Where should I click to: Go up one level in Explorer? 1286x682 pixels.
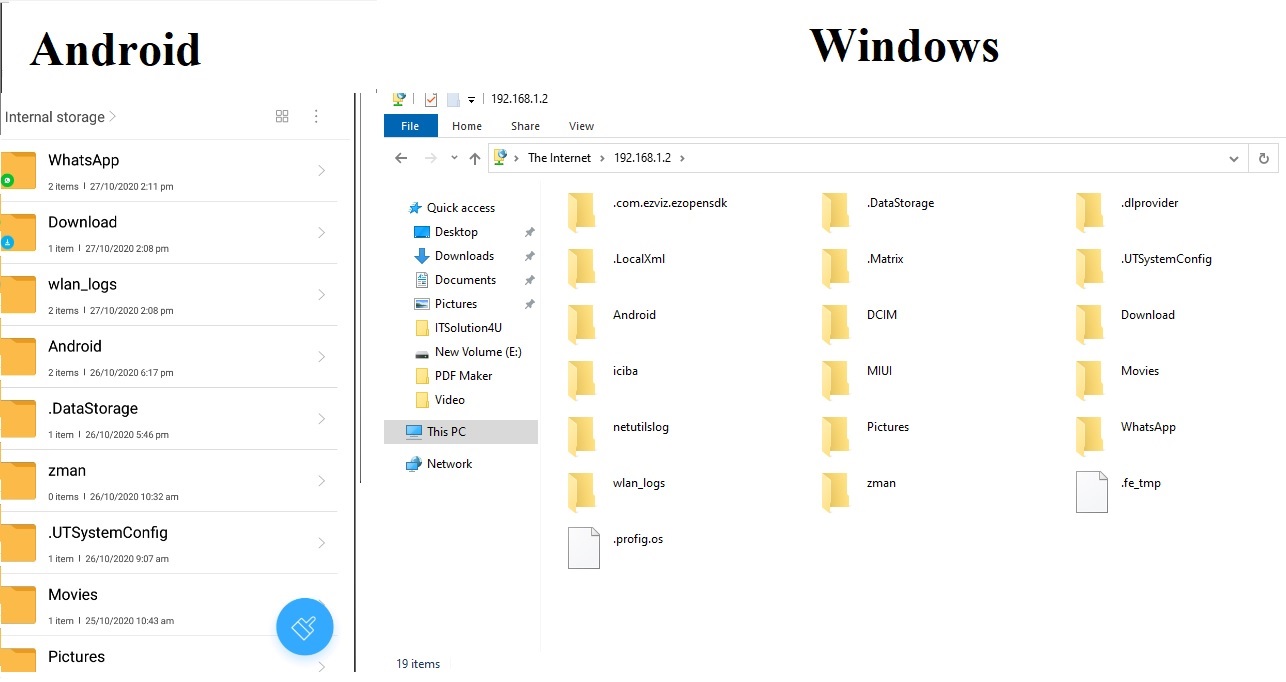click(475, 158)
